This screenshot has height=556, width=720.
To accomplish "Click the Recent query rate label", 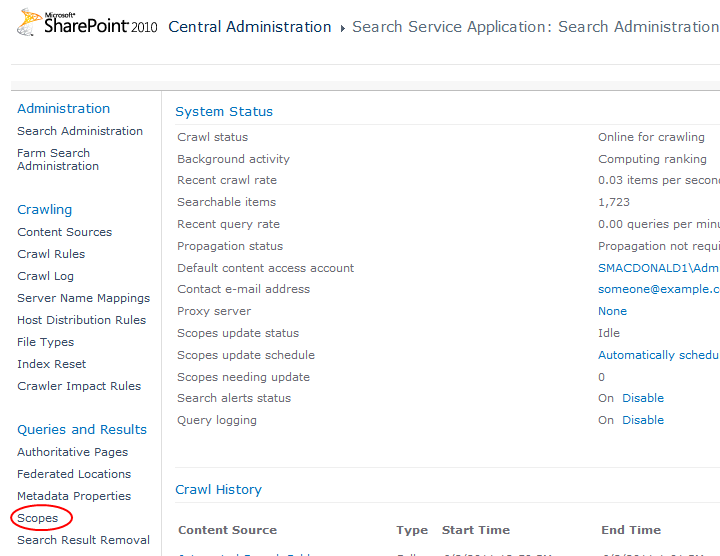I will tap(228, 224).
